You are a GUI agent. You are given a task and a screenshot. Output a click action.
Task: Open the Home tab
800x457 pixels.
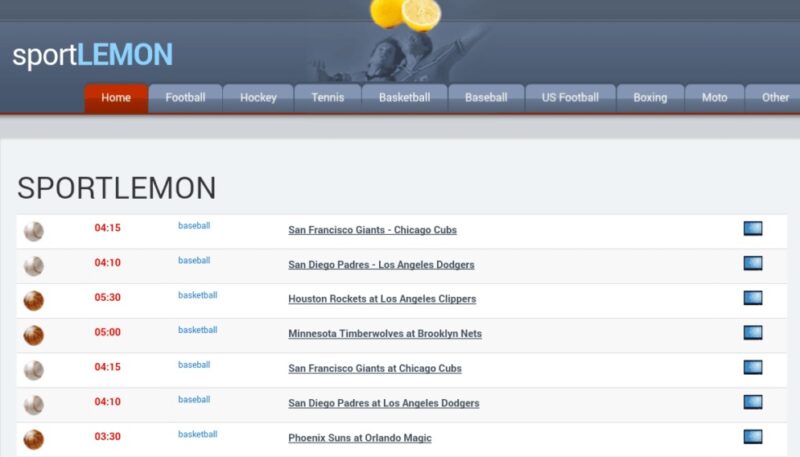point(116,98)
